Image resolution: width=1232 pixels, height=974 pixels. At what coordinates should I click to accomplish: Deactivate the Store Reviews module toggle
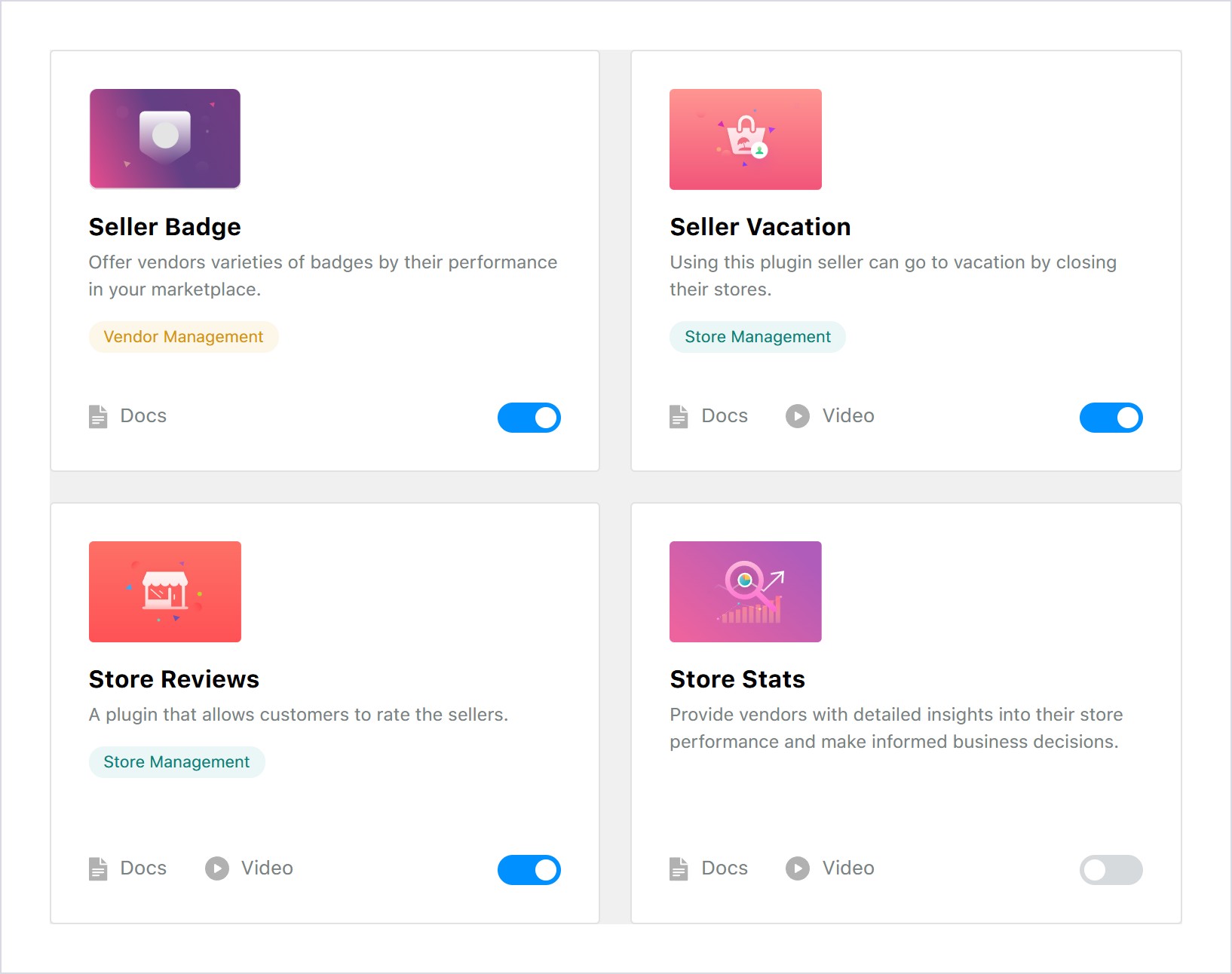[529, 870]
